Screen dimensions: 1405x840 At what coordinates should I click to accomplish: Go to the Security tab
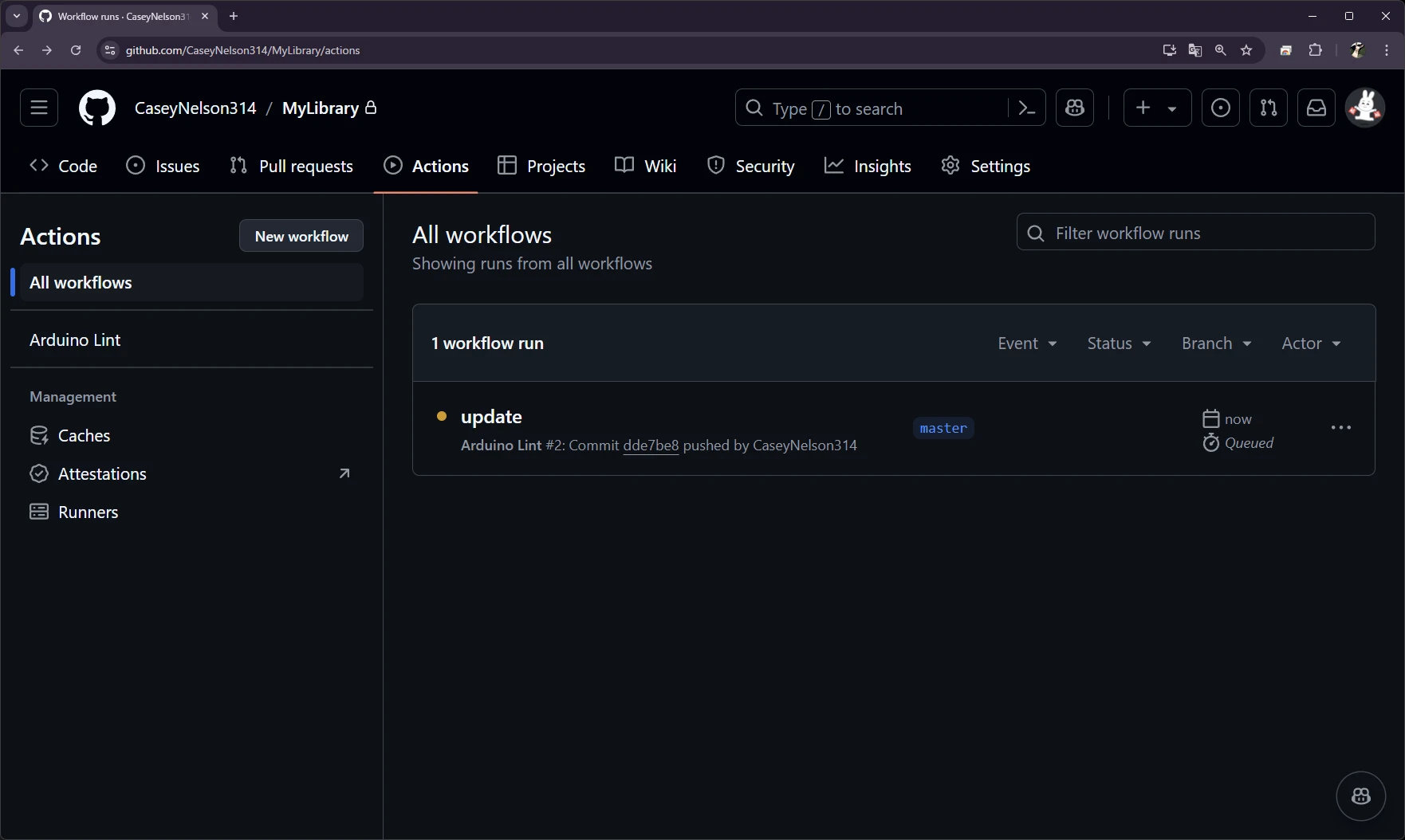750,166
